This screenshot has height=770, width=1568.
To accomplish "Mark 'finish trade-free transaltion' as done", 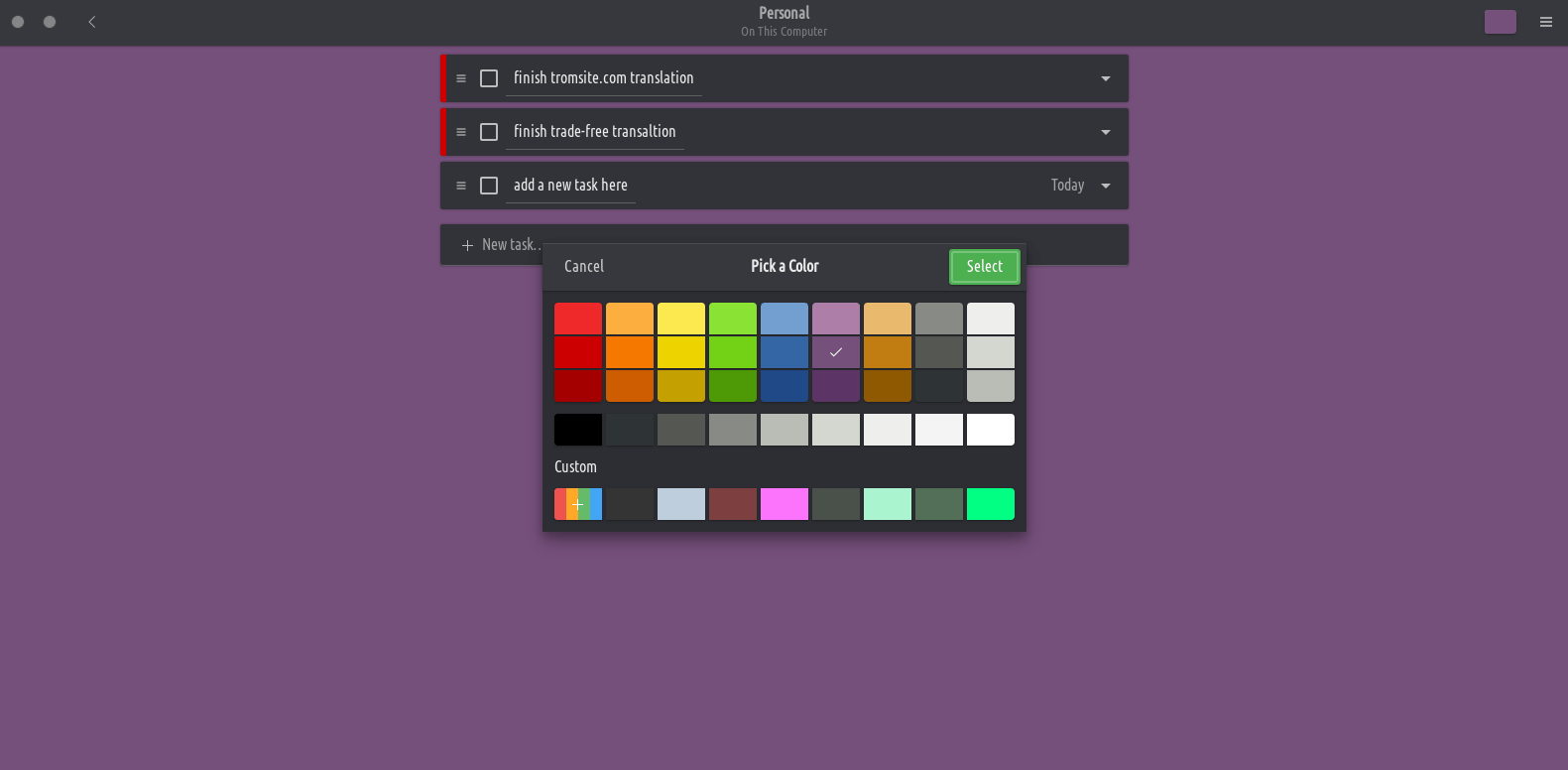I will [x=489, y=132].
